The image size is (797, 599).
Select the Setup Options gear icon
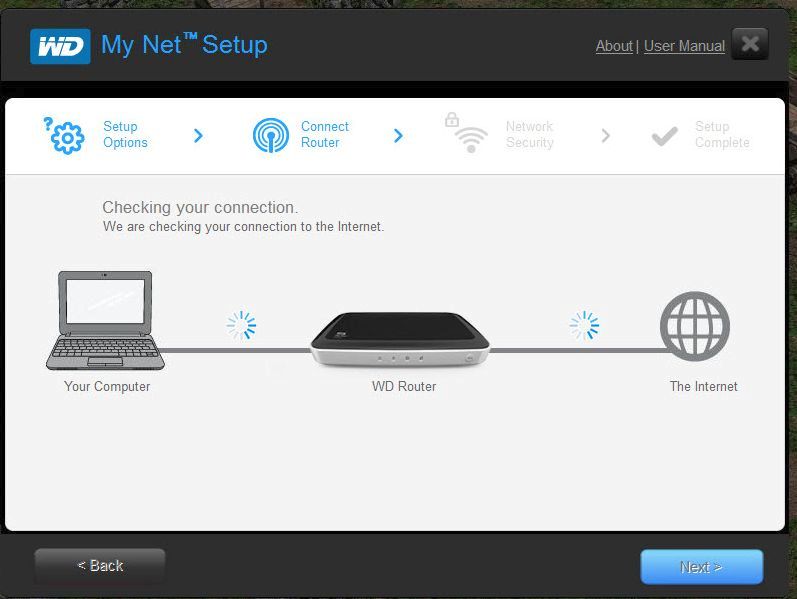pos(64,135)
